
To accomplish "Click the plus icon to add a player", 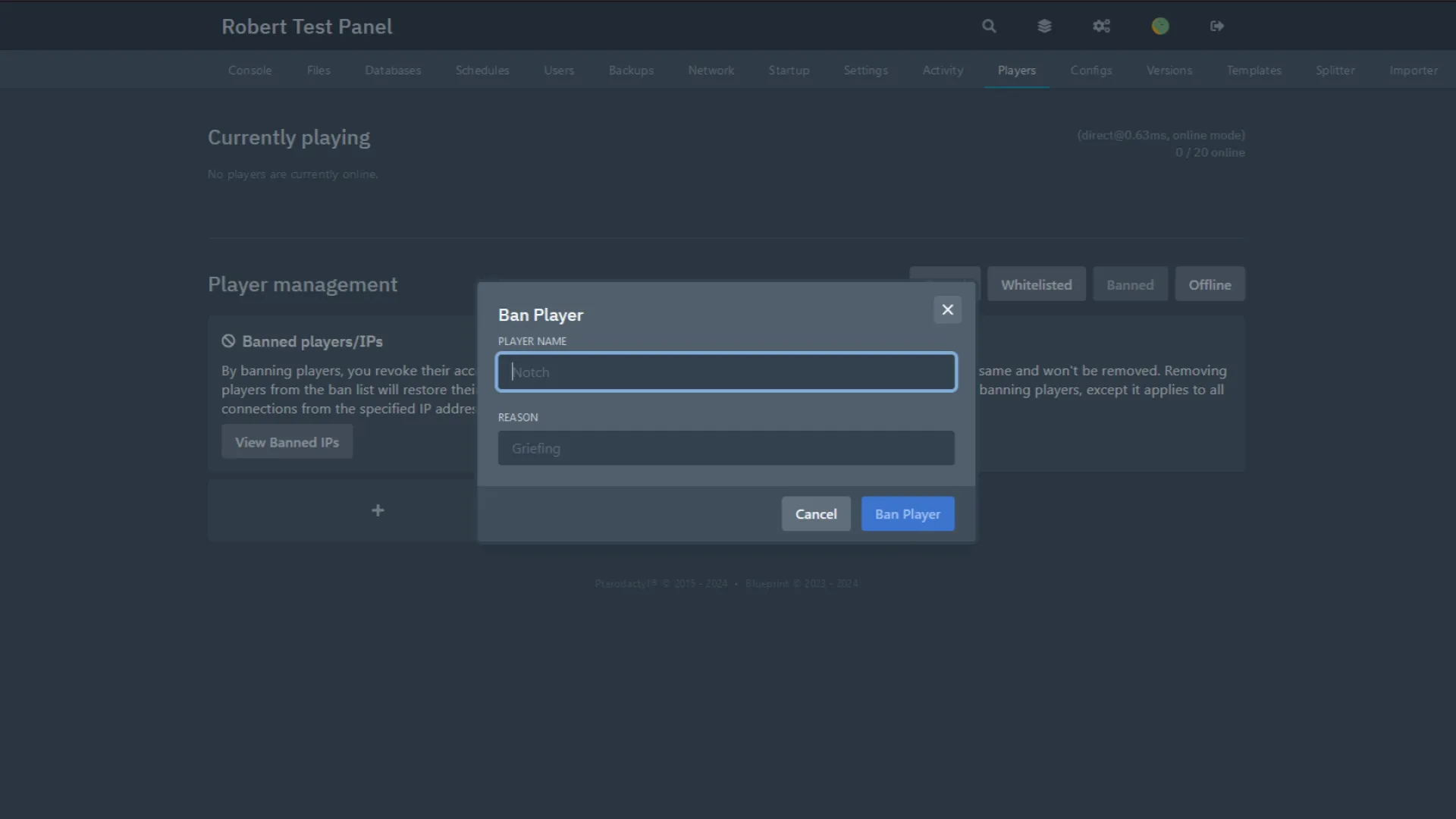I will pos(378,510).
